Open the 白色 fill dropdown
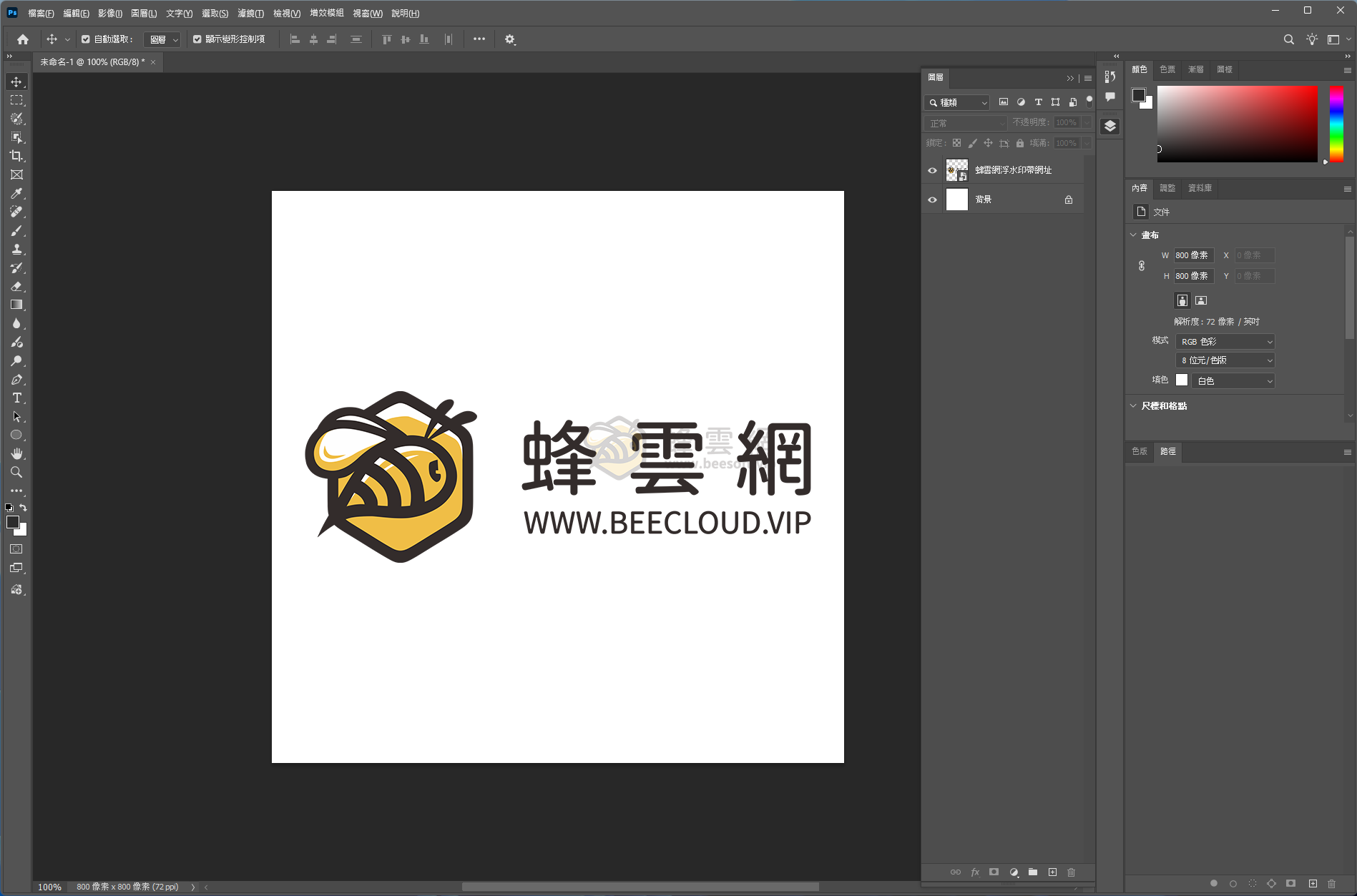This screenshot has width=1357, height=896. [x=1233, y=381]
